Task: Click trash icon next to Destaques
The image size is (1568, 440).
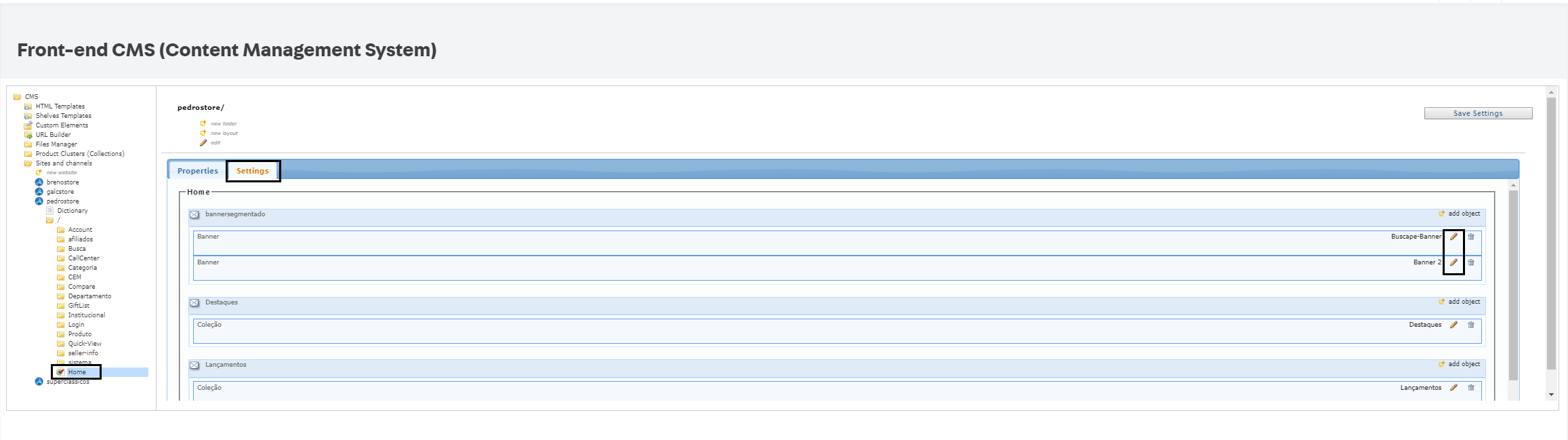Action: tap(1471, 325)
